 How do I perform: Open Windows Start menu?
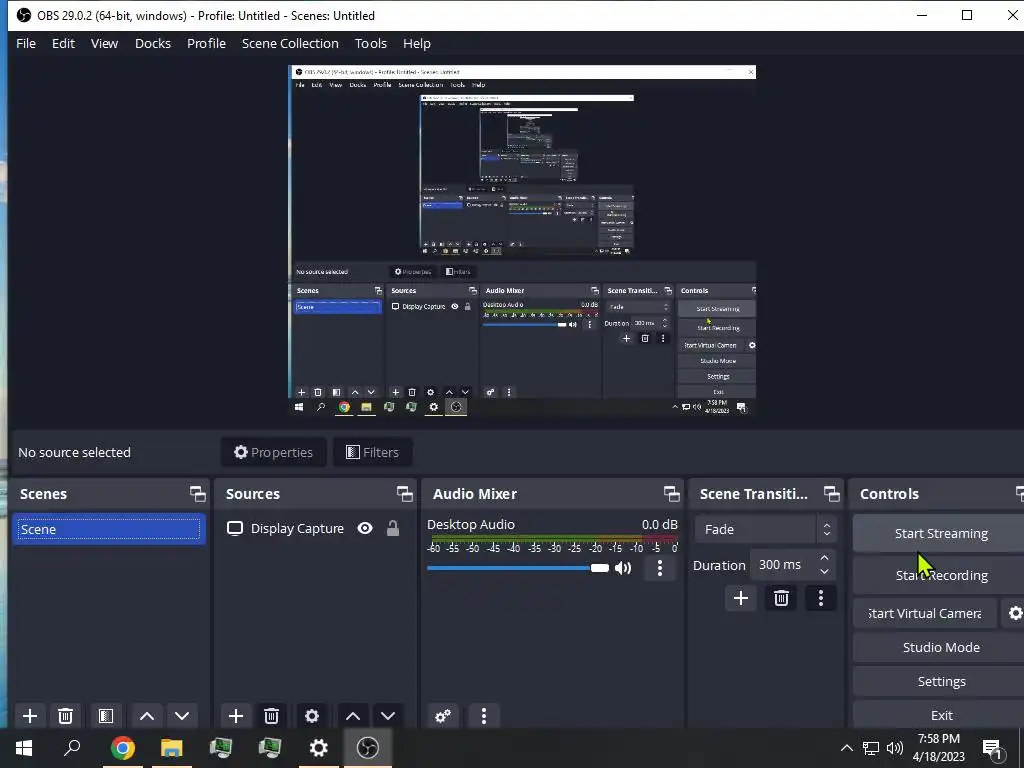(x=24, y=748)
